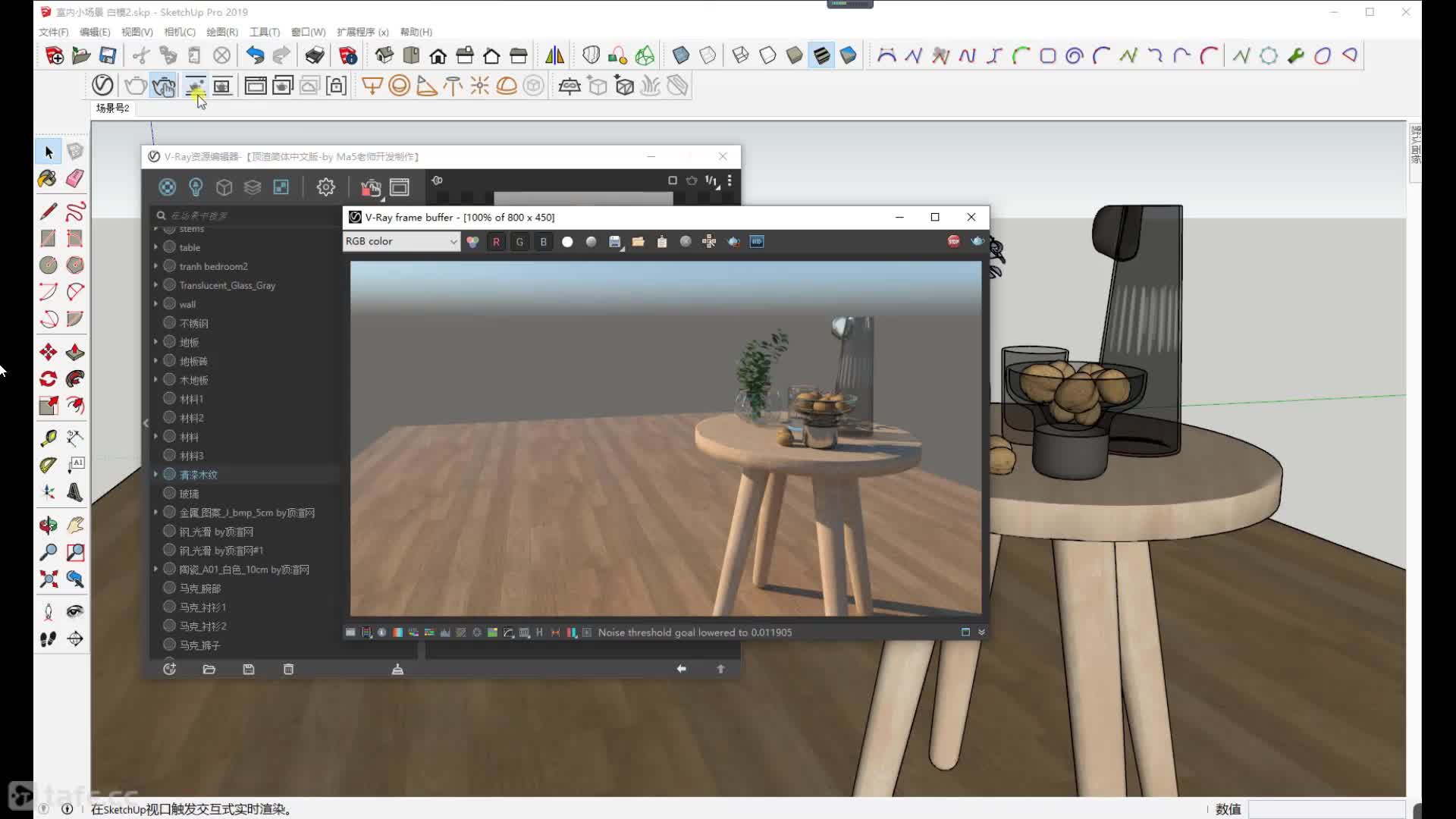Toggle V-Ray interactive render teapot-hand icon
Image resolution: width=1456 pixels, height=819 pixels.
(163, 86)
